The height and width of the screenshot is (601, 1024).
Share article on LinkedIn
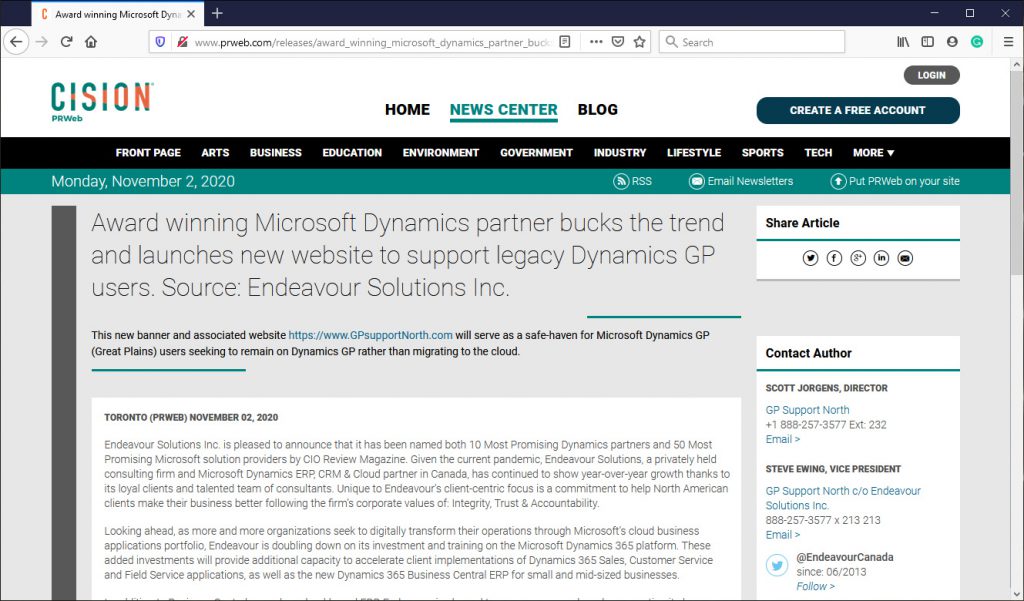point(881,258)
